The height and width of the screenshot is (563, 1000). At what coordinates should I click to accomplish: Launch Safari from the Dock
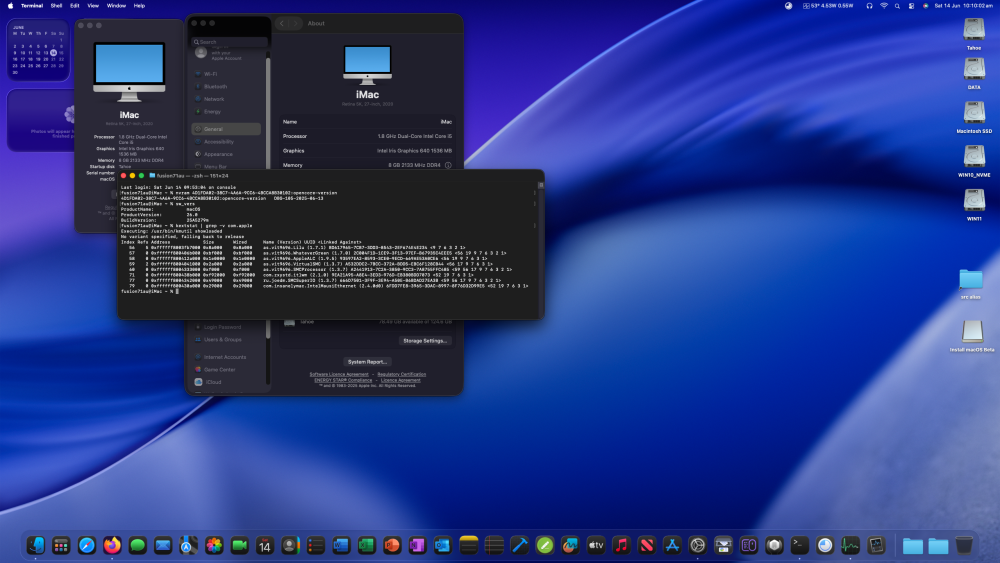87,545
